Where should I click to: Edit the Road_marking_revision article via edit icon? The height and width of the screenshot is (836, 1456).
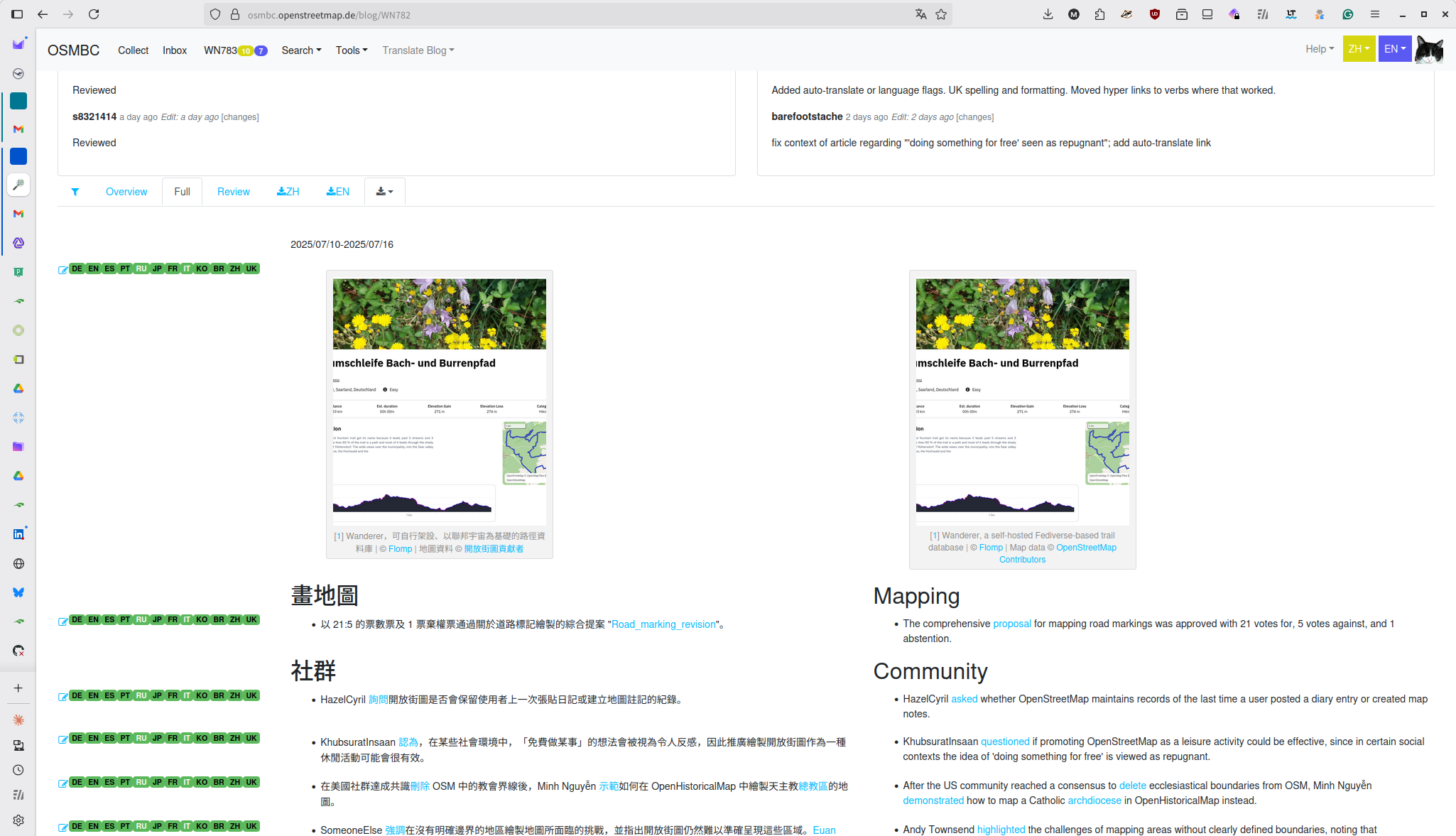tap(63, 621)
